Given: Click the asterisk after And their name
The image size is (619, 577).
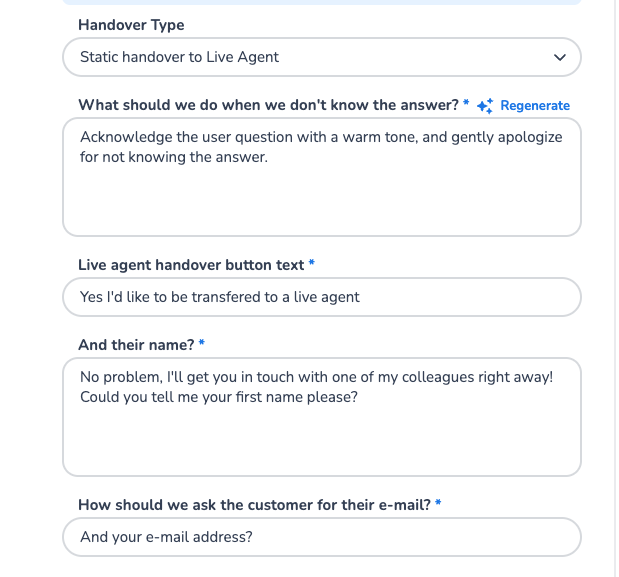Looking at the screenshot, I should pos(202,345).
